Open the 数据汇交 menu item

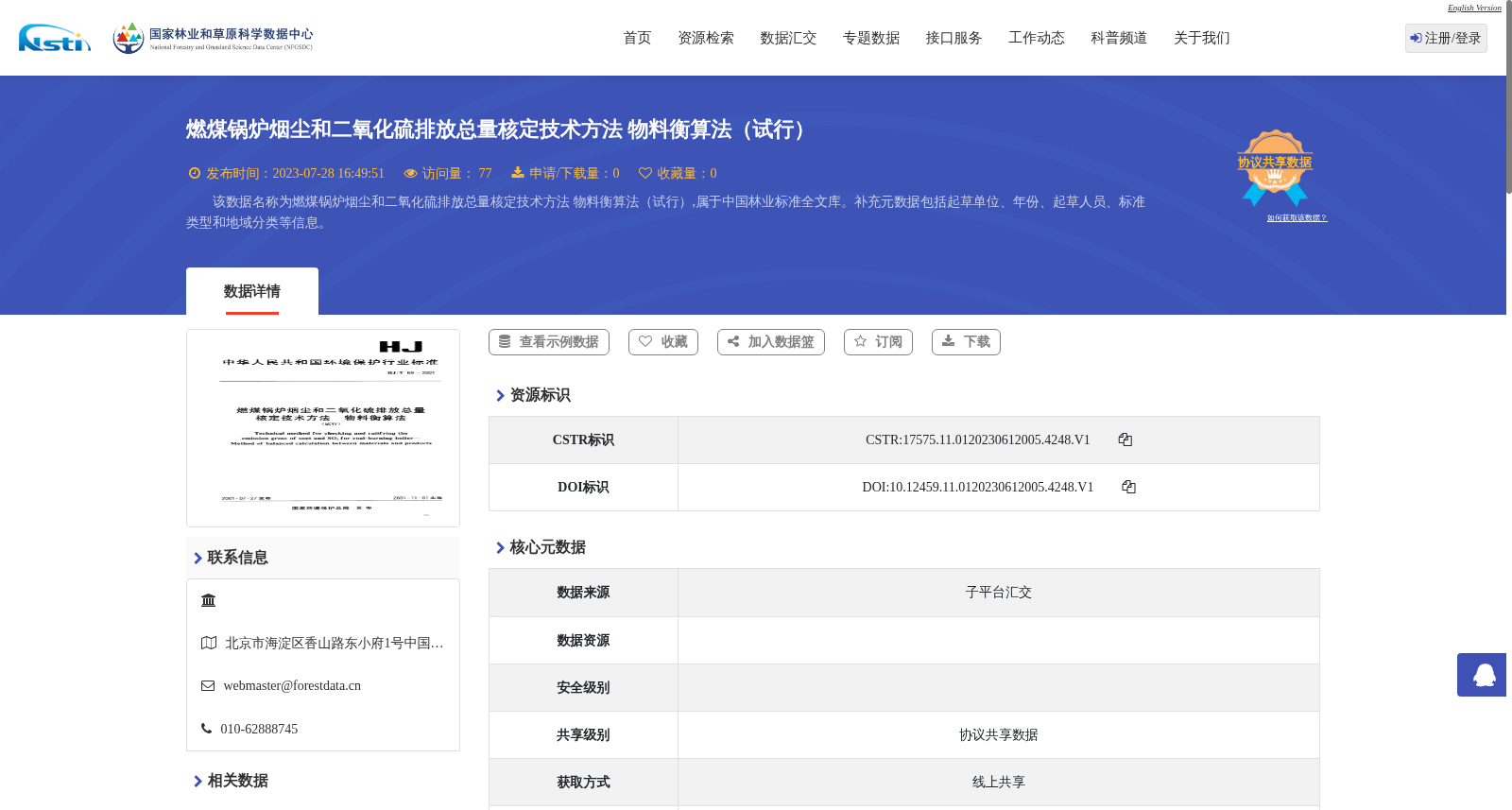[x=788, y=38]
